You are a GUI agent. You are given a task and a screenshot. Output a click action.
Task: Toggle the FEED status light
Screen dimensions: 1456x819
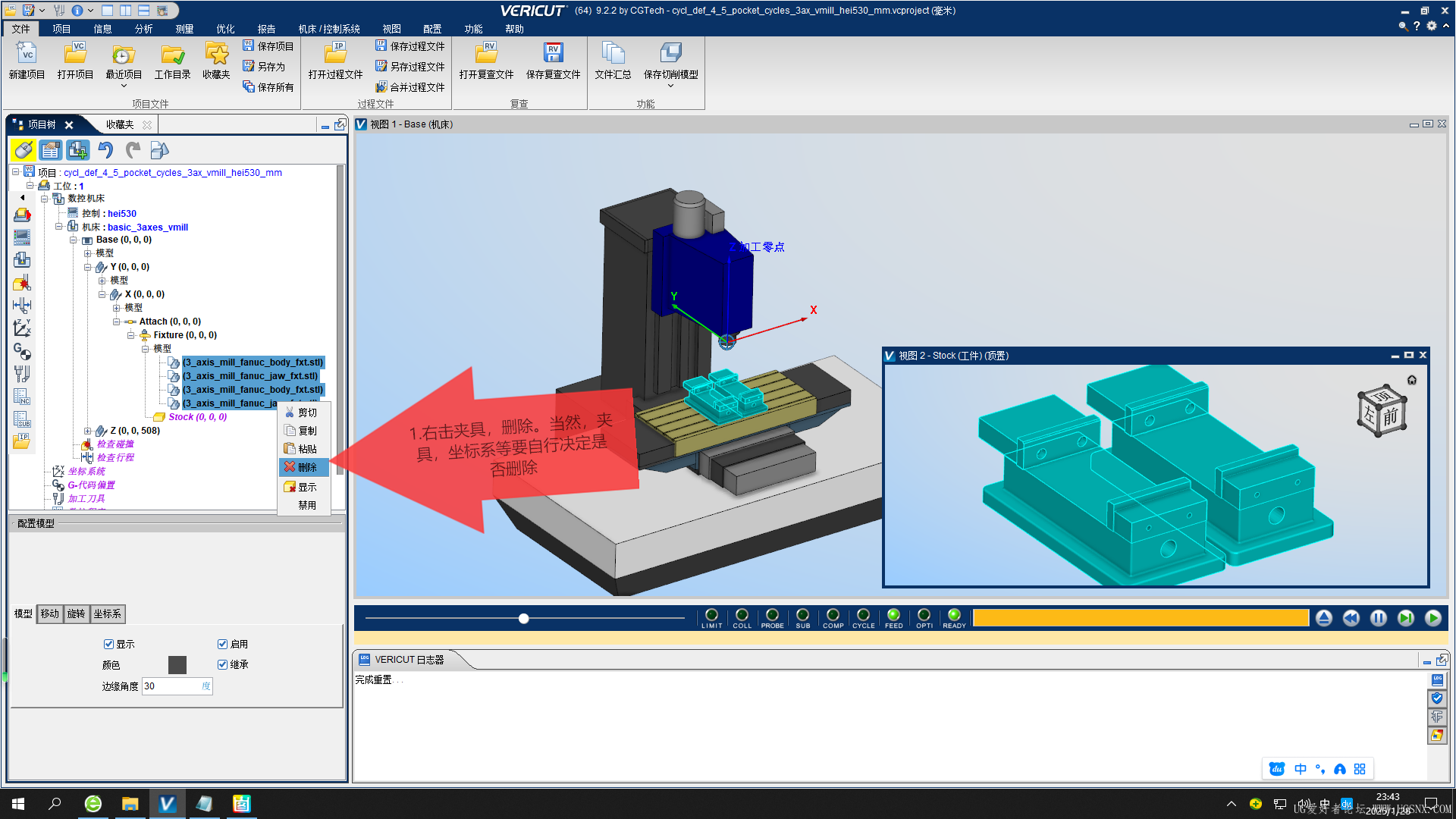pos(893,615)
